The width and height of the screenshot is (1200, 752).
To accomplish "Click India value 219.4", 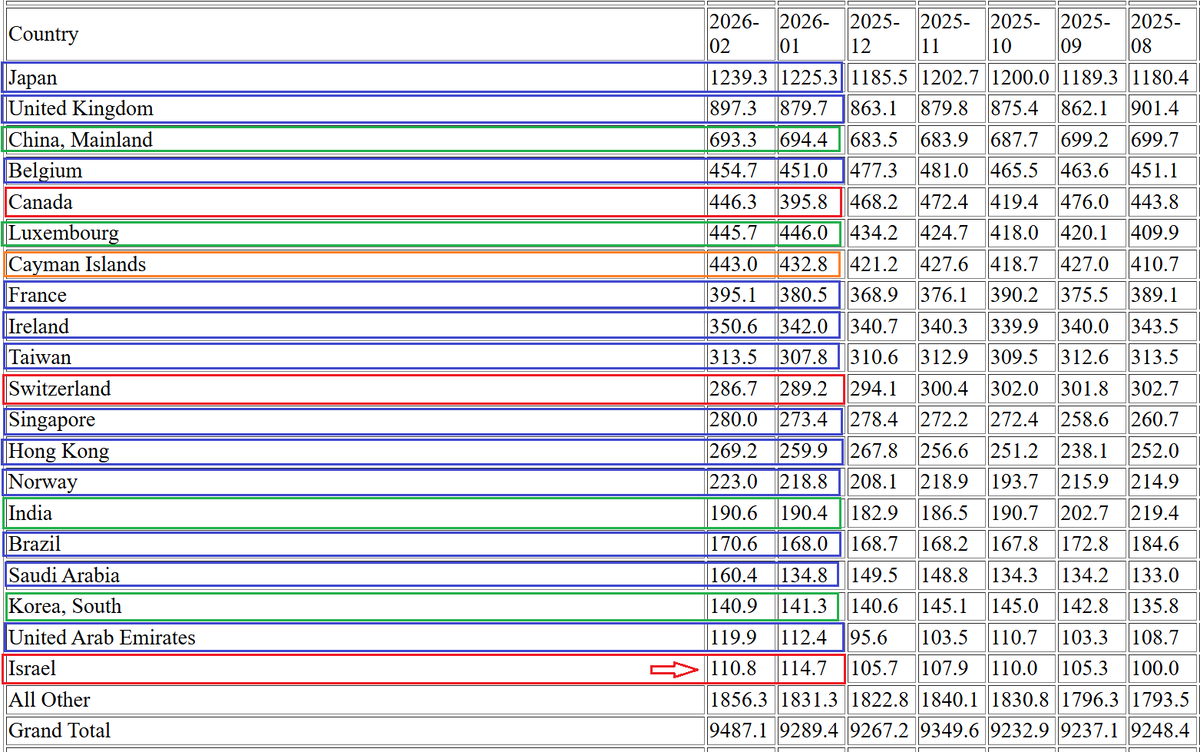I will click(1154, 513).
